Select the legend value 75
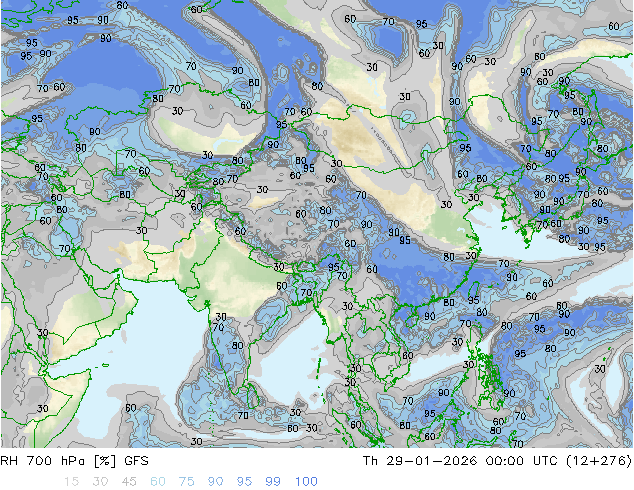Viewport: 634px width, 490px height. click(186, 481)
